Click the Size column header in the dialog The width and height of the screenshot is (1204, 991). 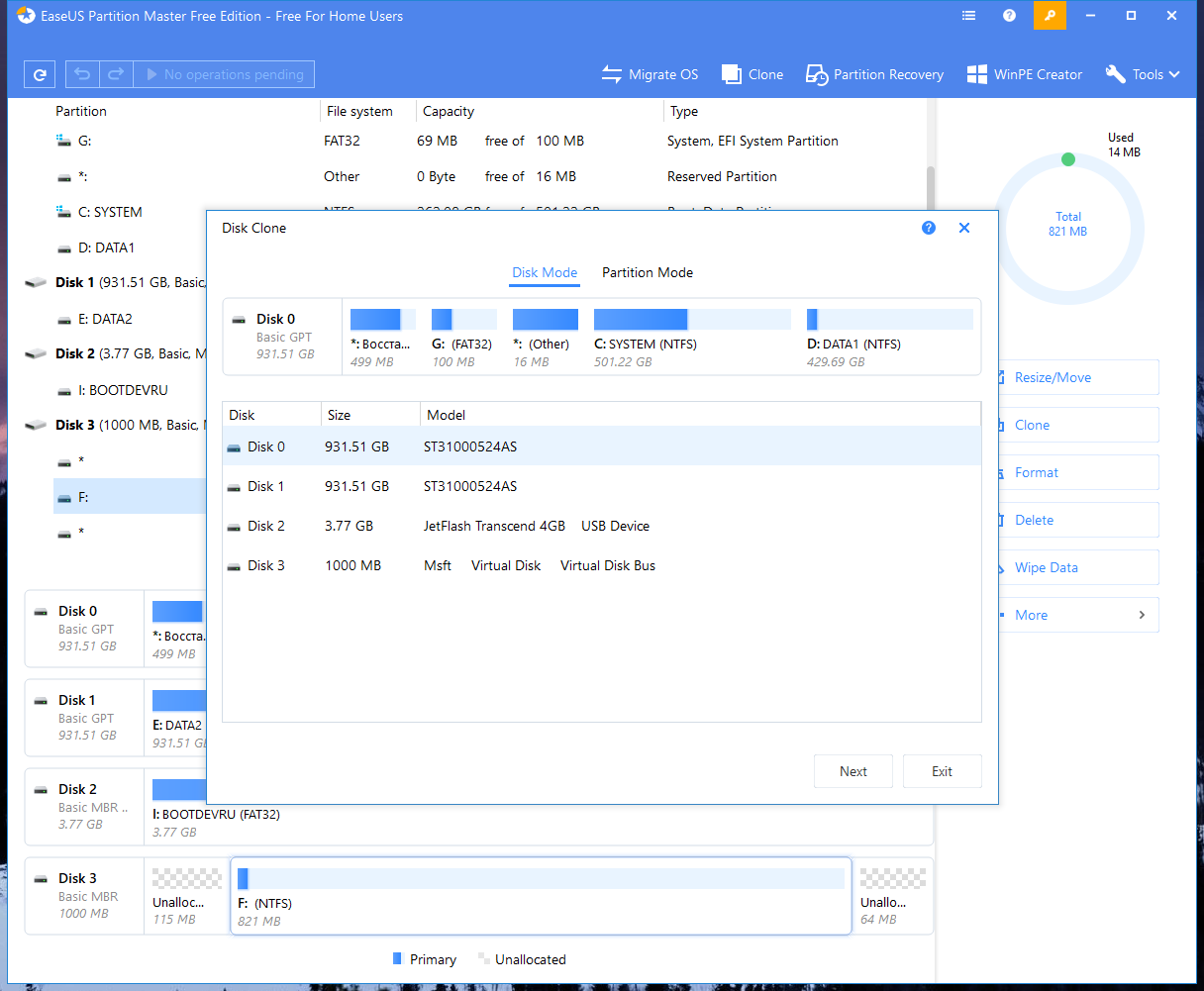click(370, 415)
